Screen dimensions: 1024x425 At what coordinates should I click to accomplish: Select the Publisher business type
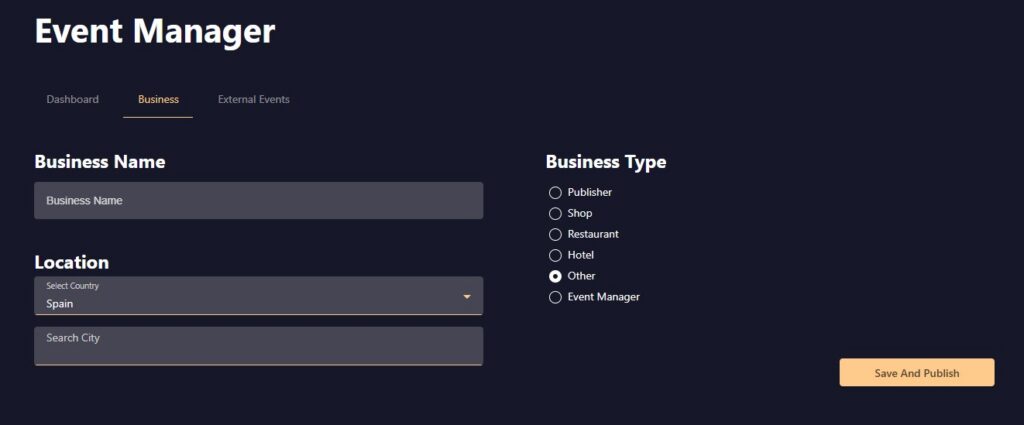(556, 192)
